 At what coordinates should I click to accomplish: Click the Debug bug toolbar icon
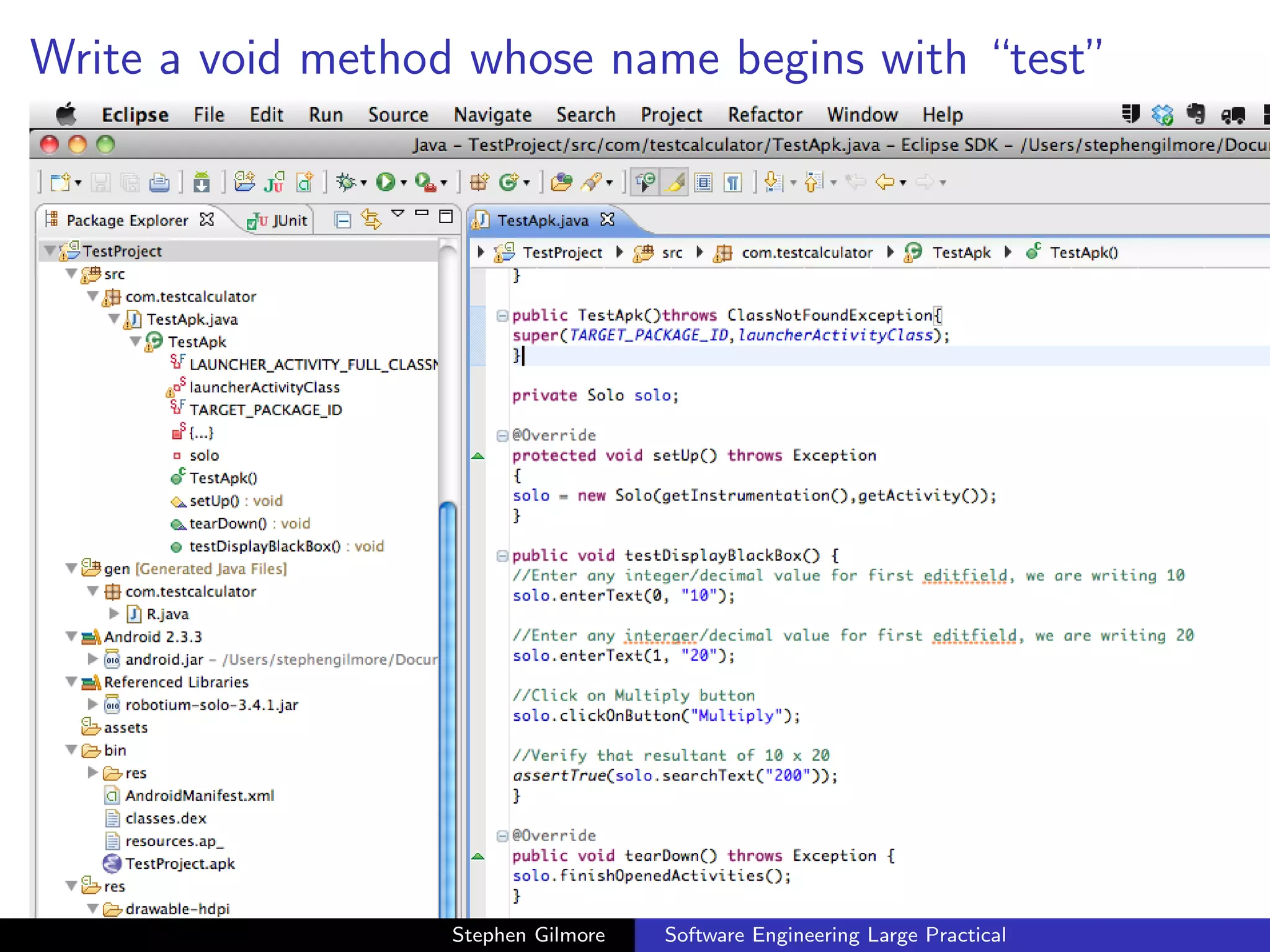pos(346,182)
